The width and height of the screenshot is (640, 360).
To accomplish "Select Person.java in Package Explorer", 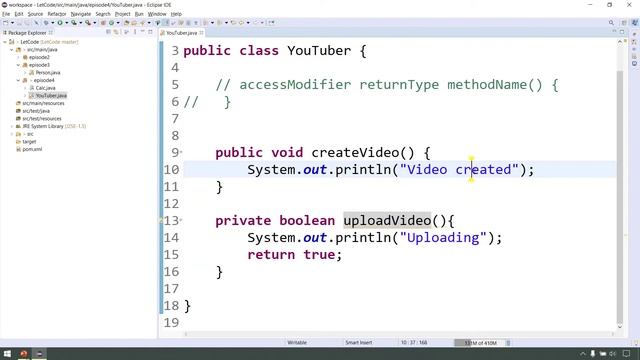I will coord(48,73).
